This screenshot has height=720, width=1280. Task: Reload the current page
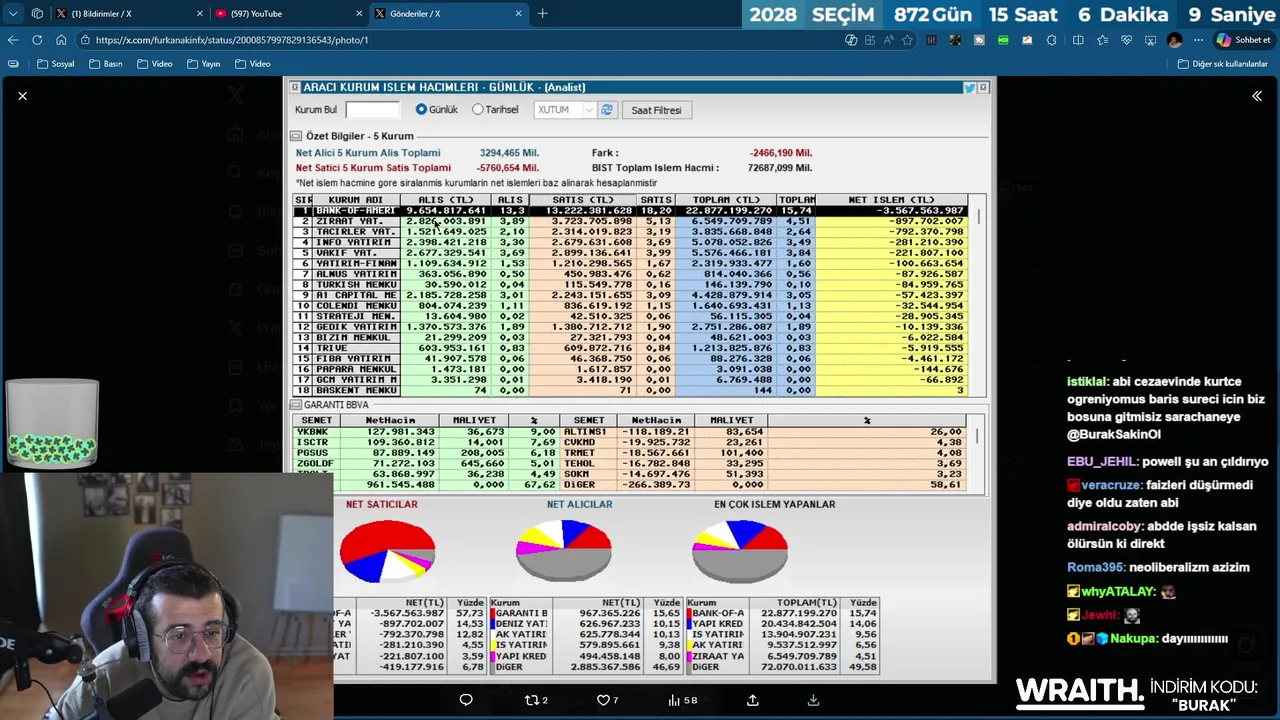37,40
